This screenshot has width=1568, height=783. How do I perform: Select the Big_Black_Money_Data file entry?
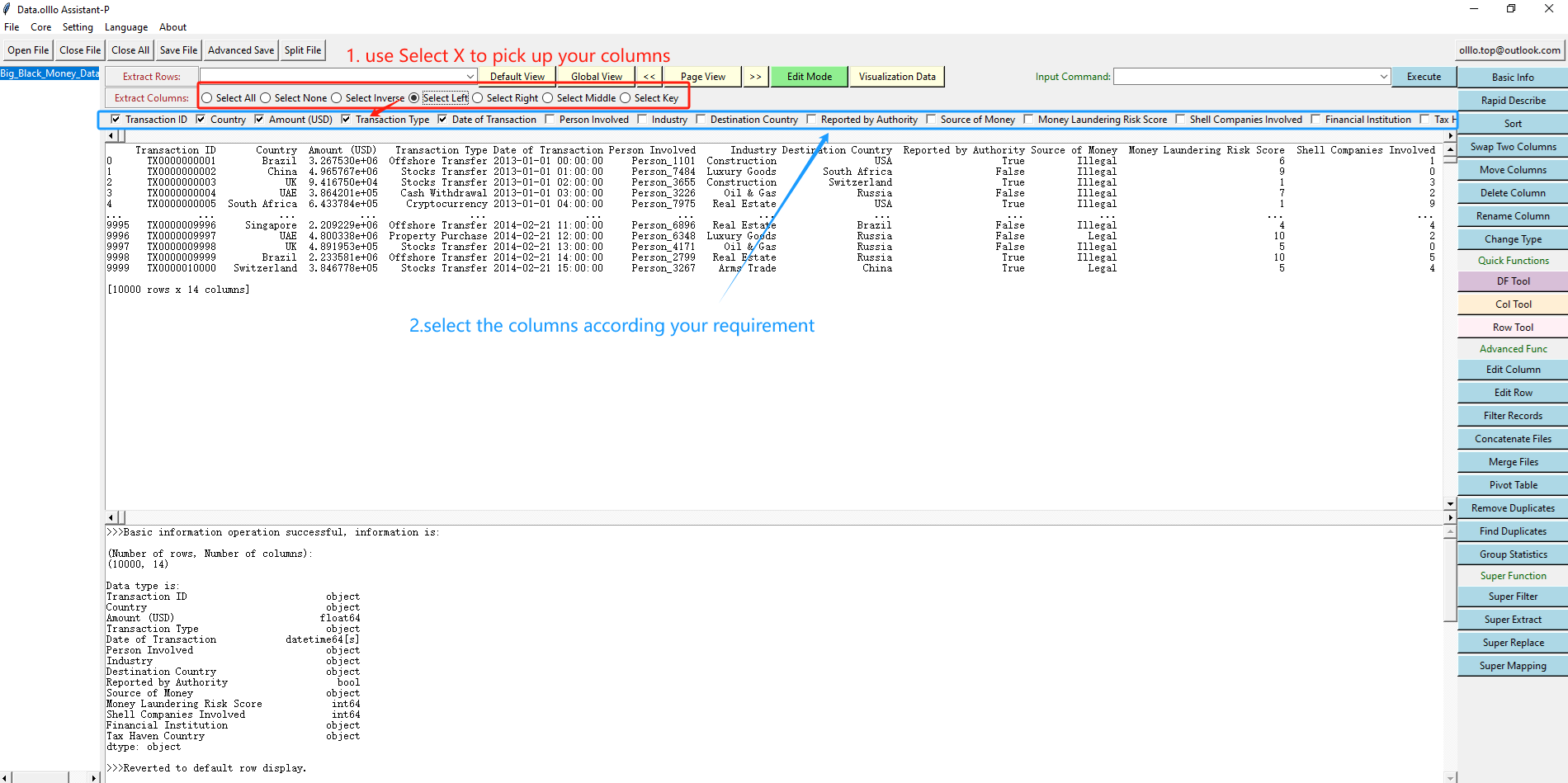pyautogui.click(x=50, y=73)
